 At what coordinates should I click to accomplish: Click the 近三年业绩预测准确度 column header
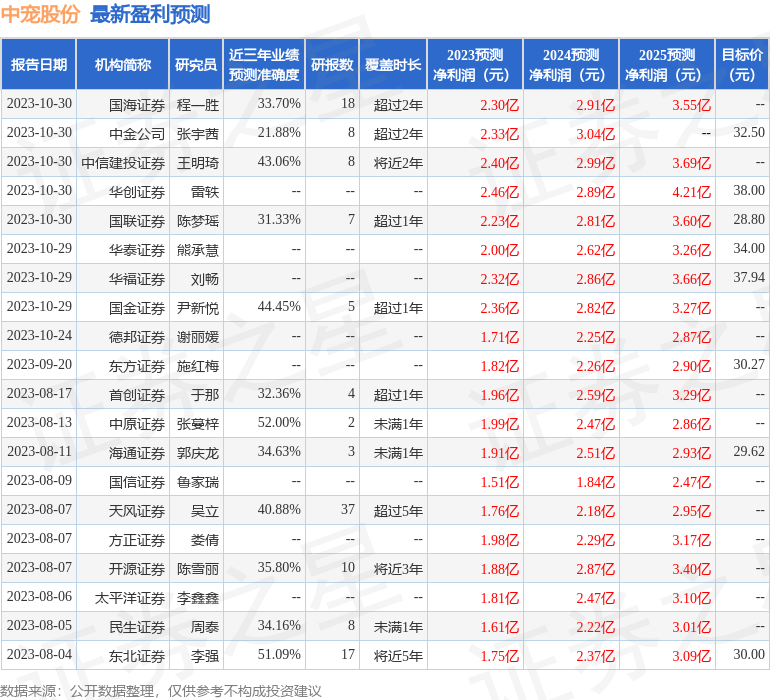pyautogui.click(x=264, y=64)
